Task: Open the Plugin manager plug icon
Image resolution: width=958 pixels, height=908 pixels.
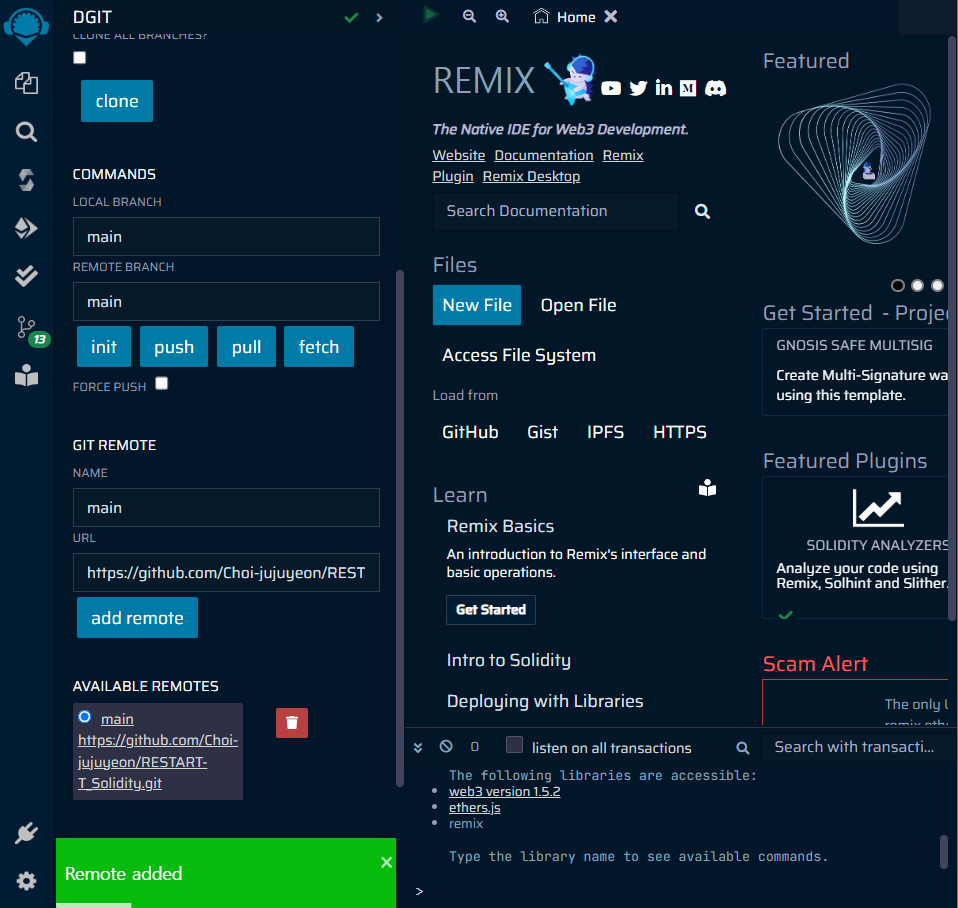Action: coord(26,833)
